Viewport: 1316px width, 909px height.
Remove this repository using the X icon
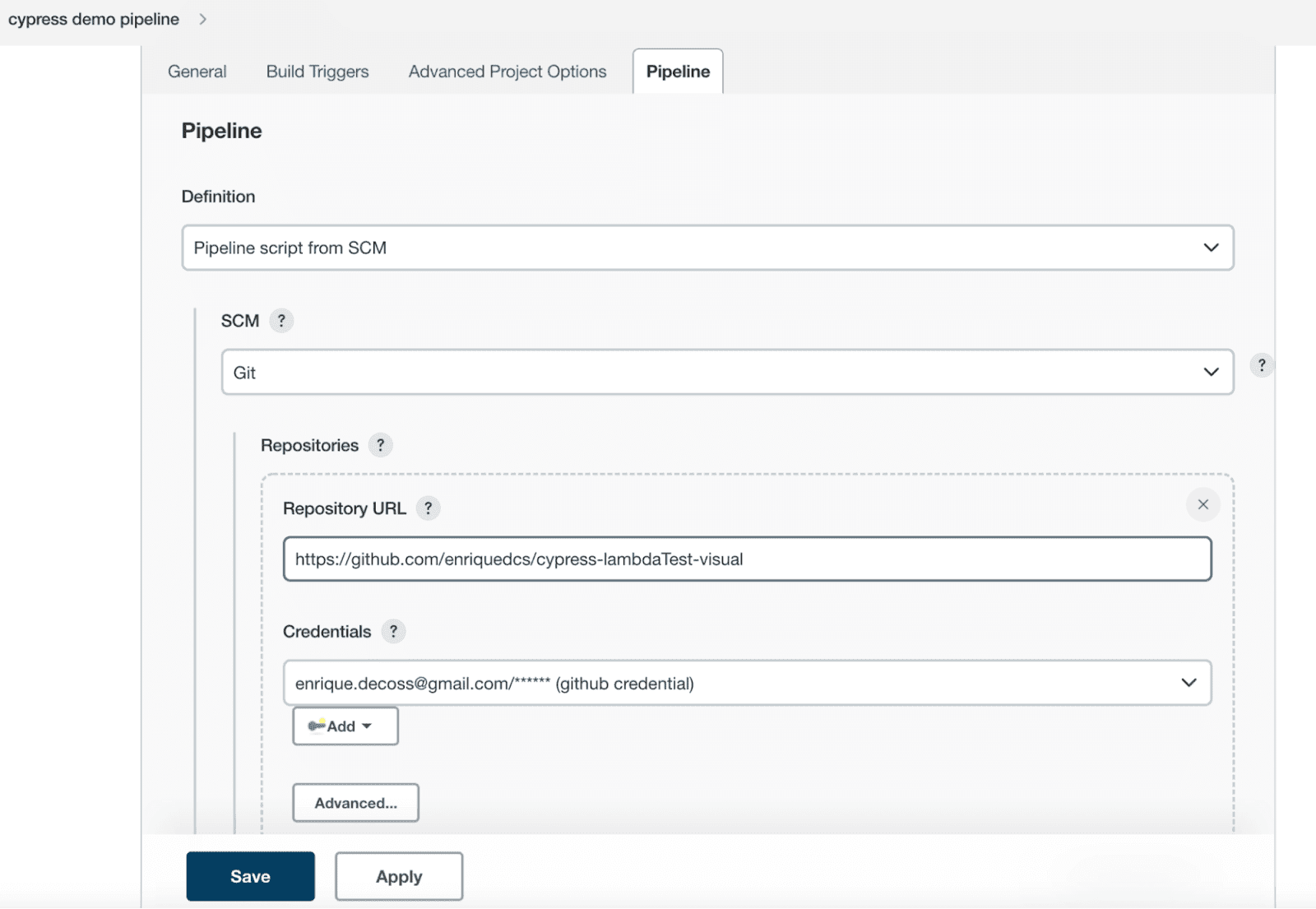coord(1203,504)
